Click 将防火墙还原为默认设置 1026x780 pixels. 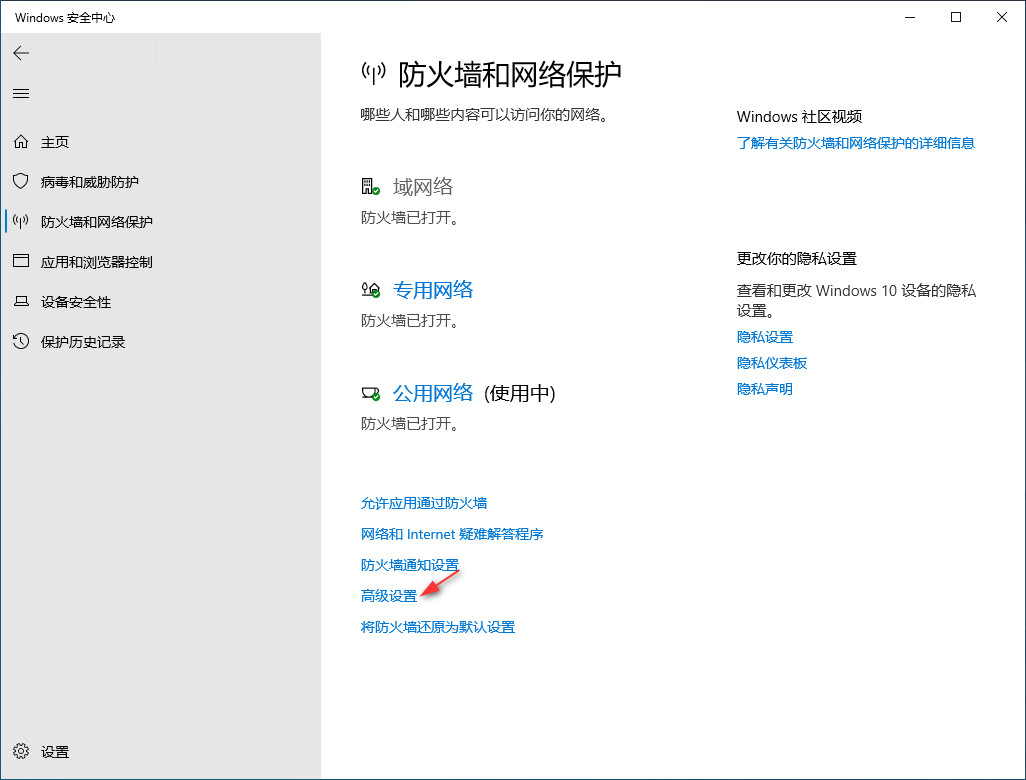point(438,627)
